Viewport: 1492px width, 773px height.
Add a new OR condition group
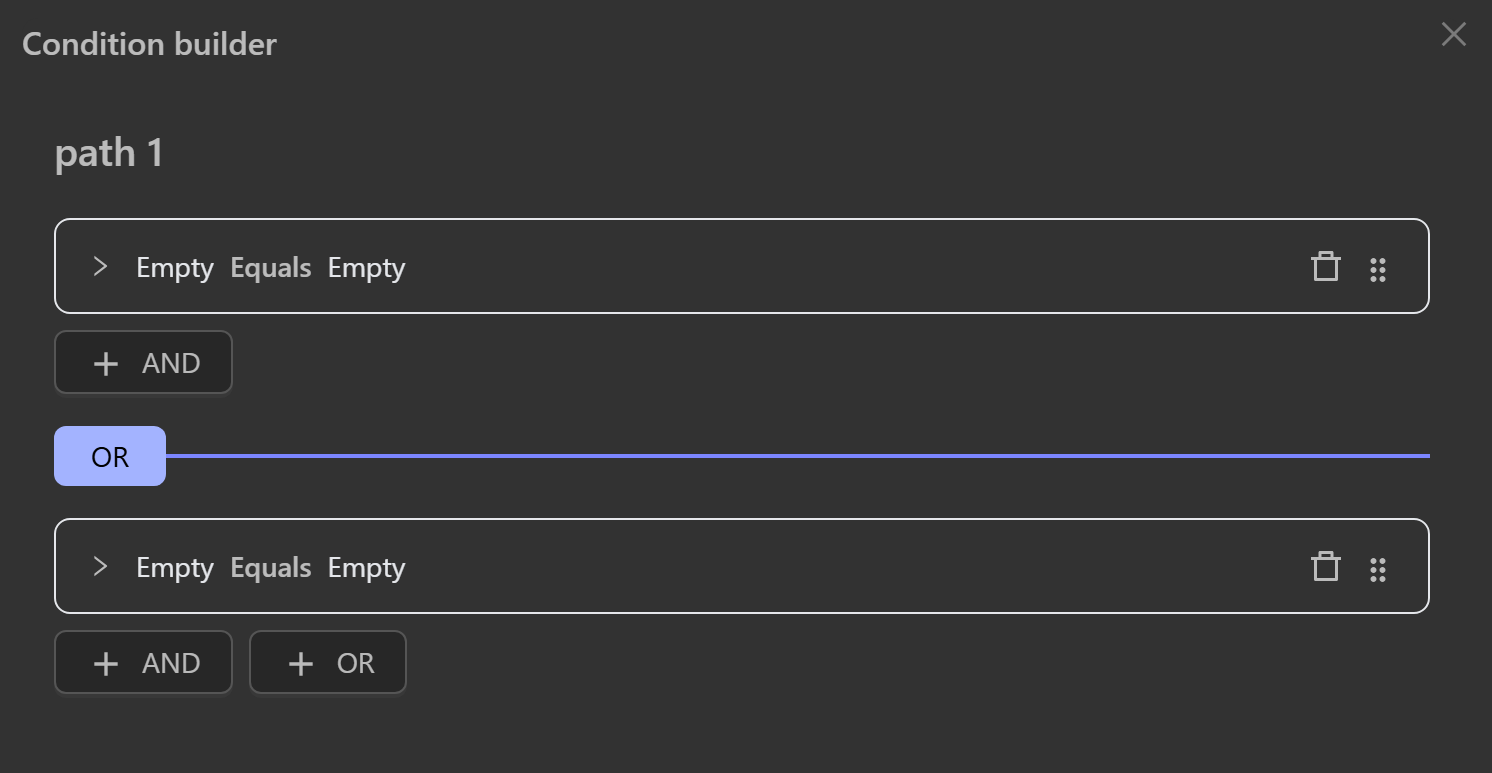coord(328,663)
